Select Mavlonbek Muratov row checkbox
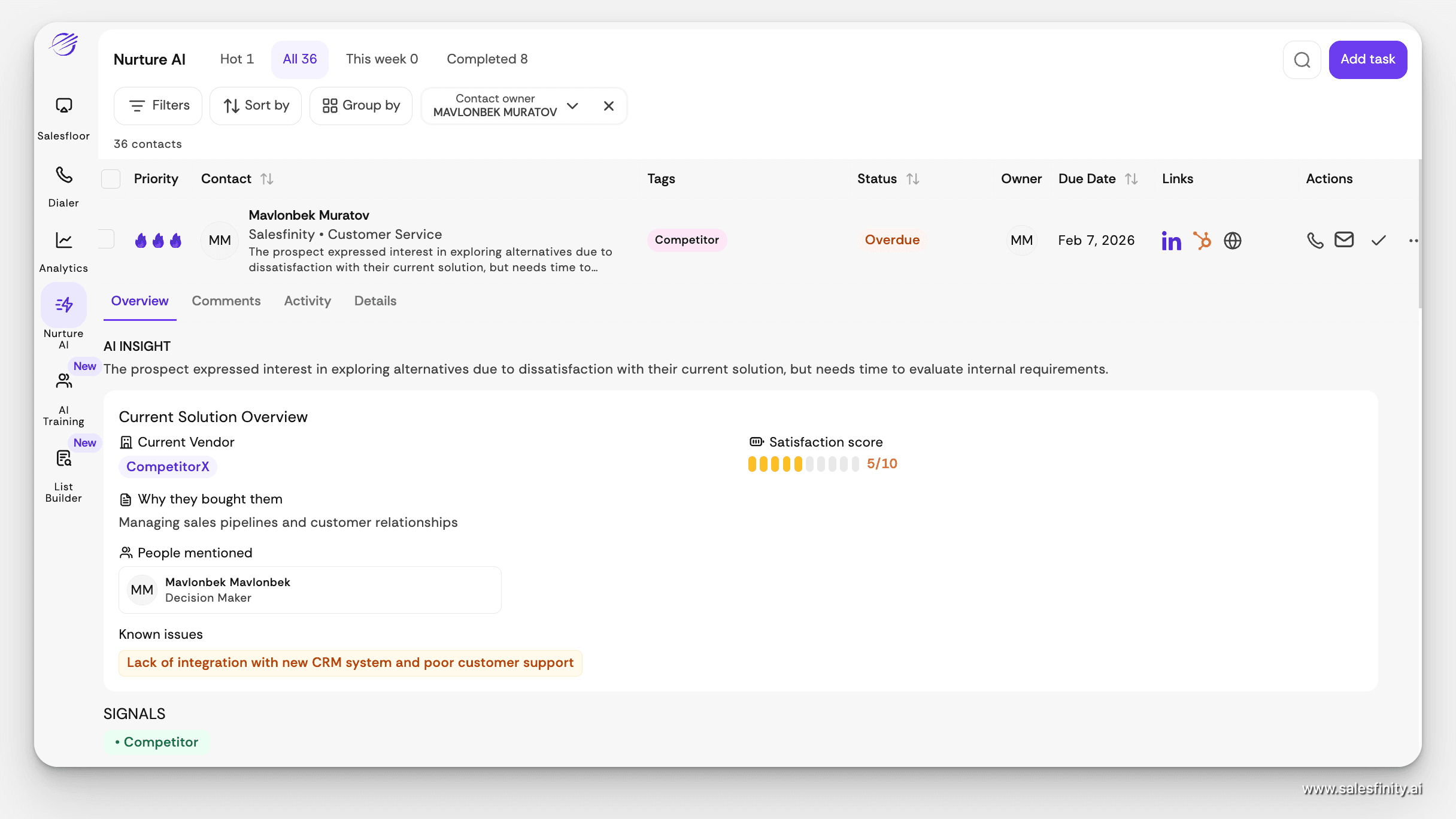The height and width of the screenshot is (819, 1456). 107,239
